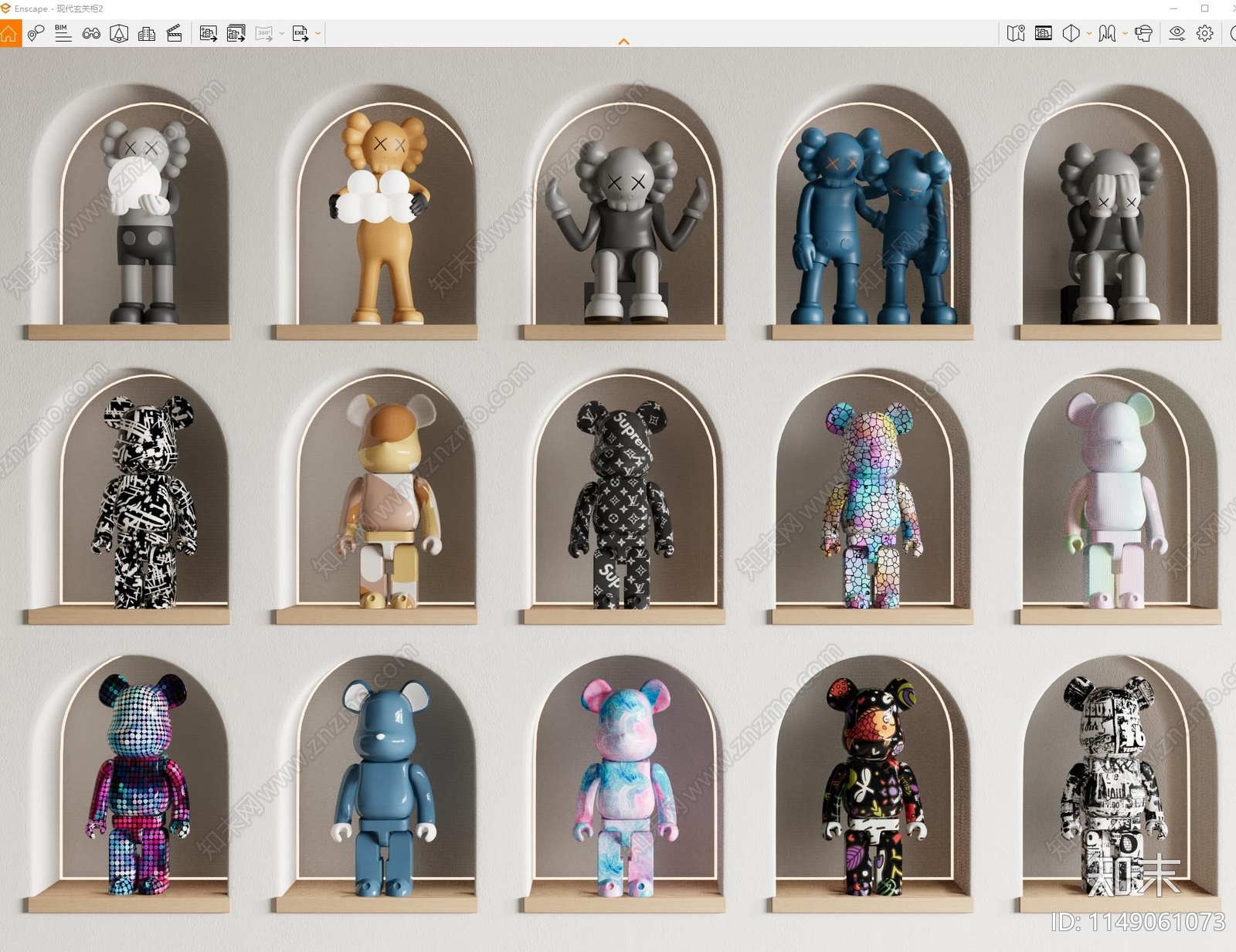Open collaborative annotations binoculars icon
Screen dimensions: 1236x952
coord(91,33)
